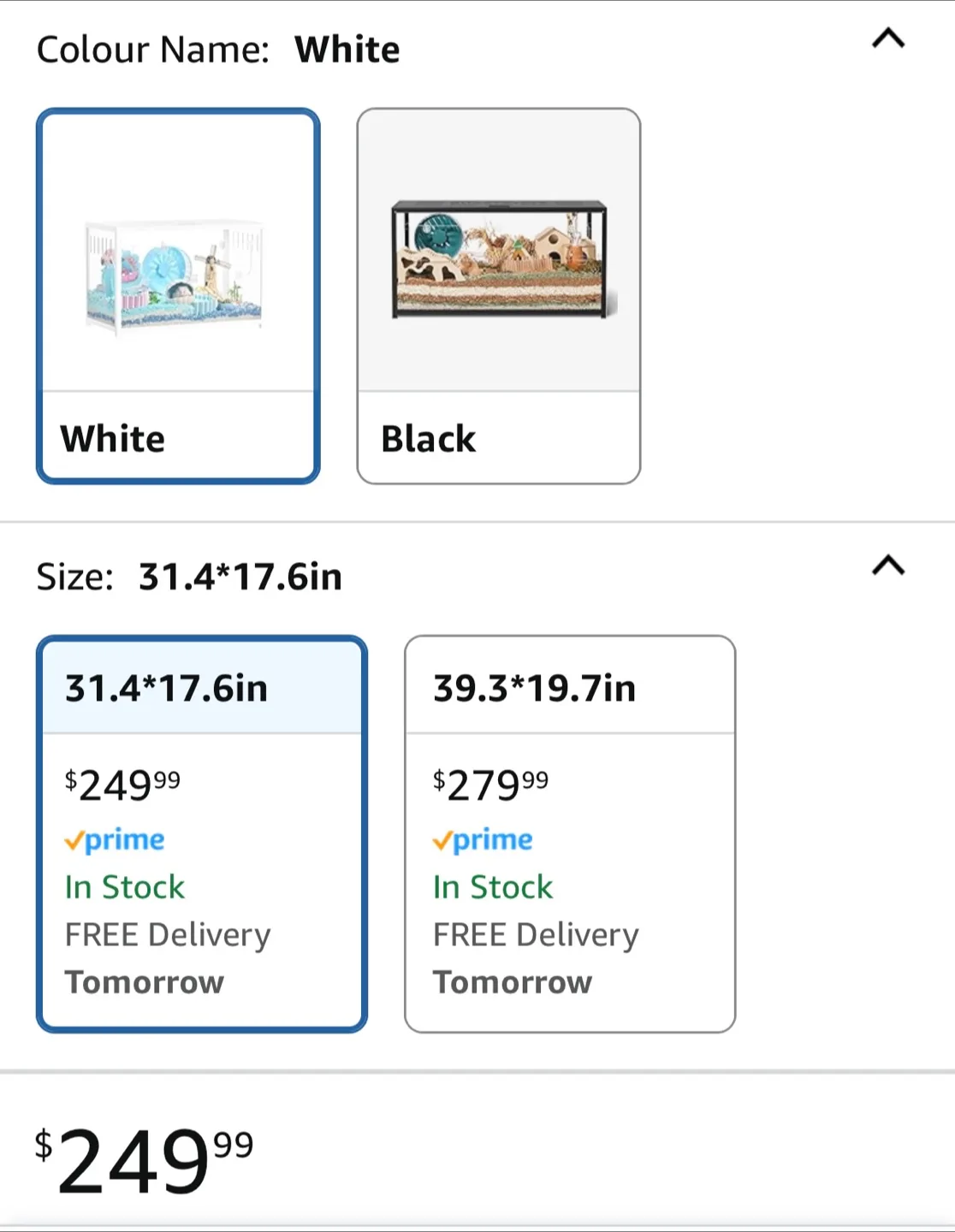955x1232 pixels.
Task: Click the blue Prime checkmark icon on right card
Action: [440, 839]
